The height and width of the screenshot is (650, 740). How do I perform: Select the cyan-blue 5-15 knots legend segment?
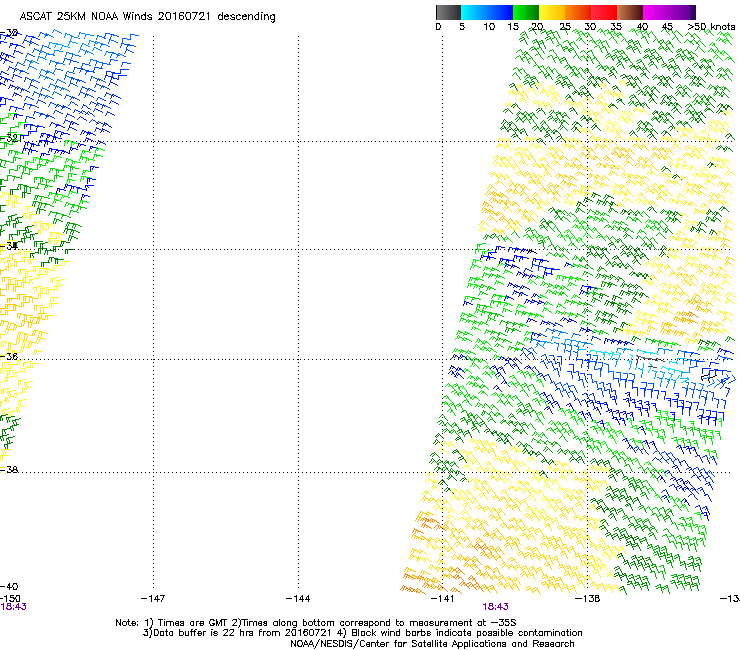[487, 12]
